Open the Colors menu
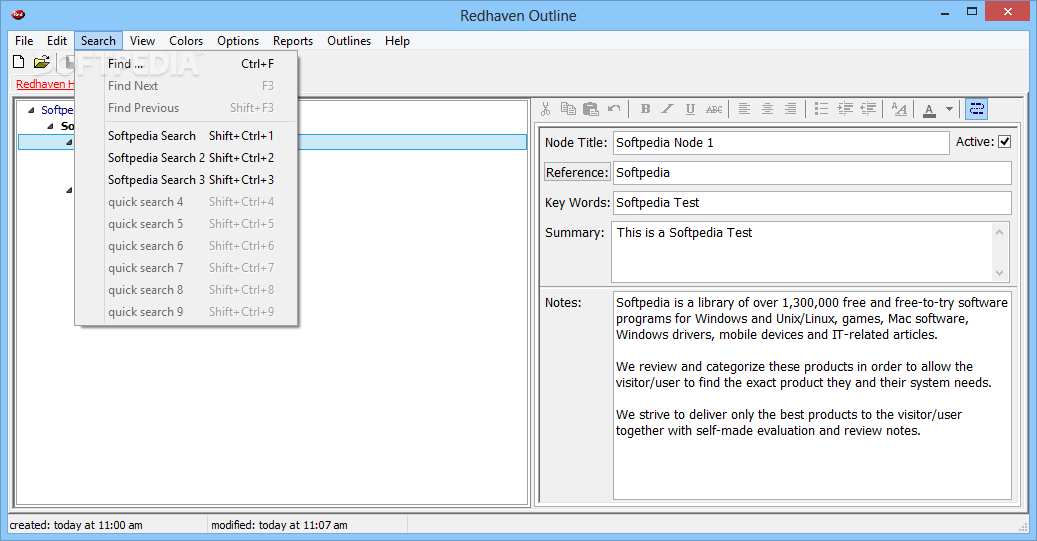The width and height of the screenshot is (1037, 541). [186, 40]
